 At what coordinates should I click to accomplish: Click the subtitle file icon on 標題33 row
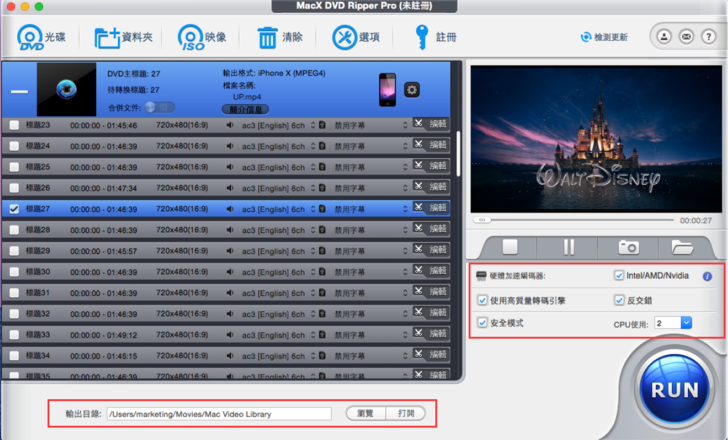322,335
